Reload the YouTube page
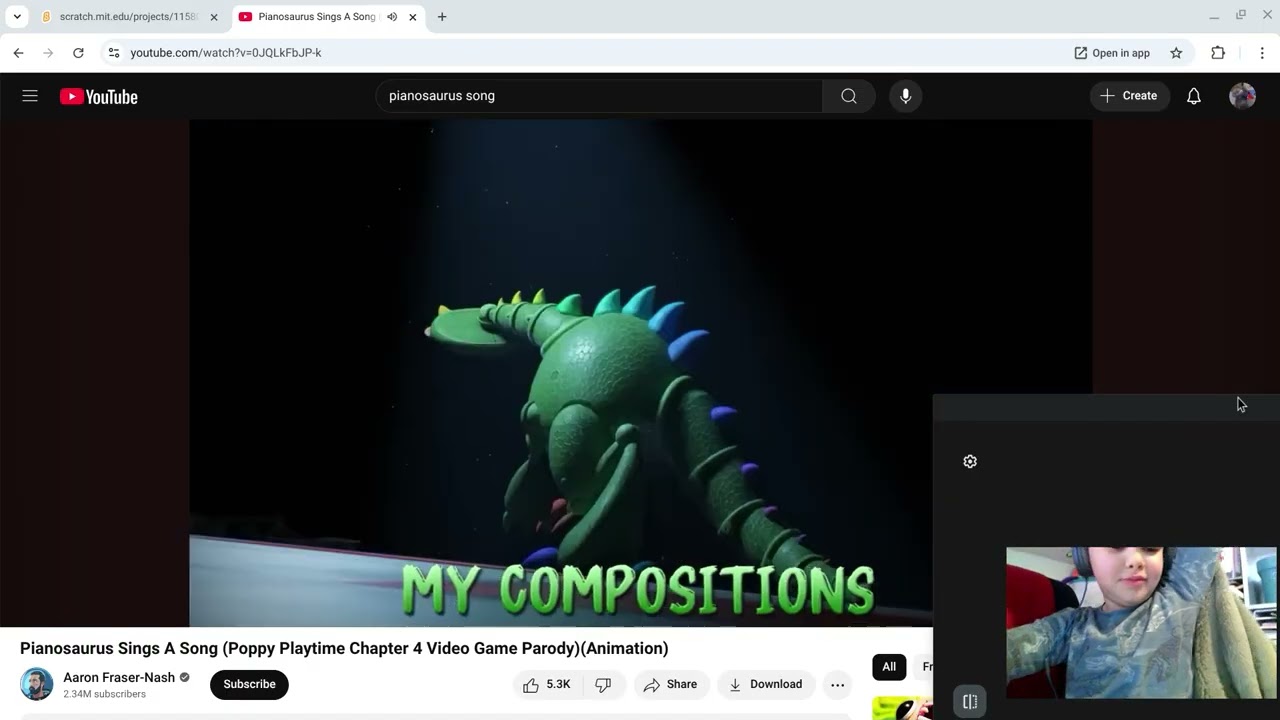 tap(78, 53)
